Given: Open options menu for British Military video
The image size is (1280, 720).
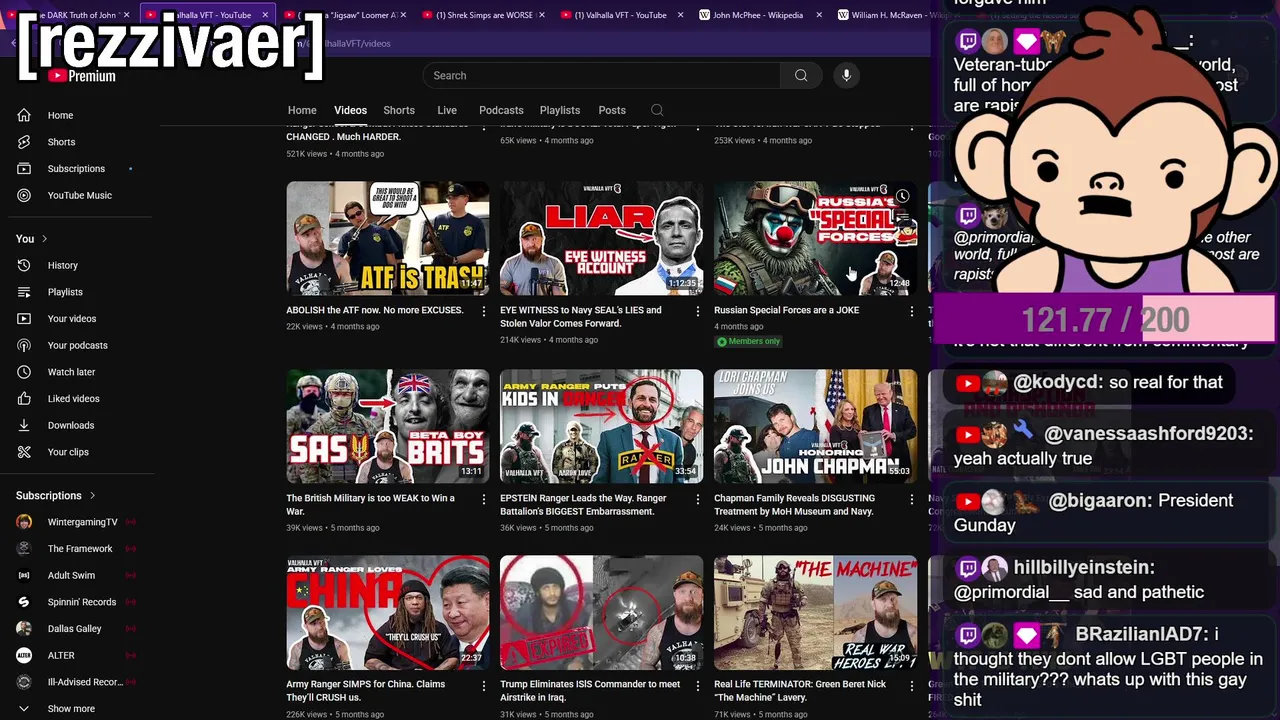Looking at the screenshot, I should 484,499.
